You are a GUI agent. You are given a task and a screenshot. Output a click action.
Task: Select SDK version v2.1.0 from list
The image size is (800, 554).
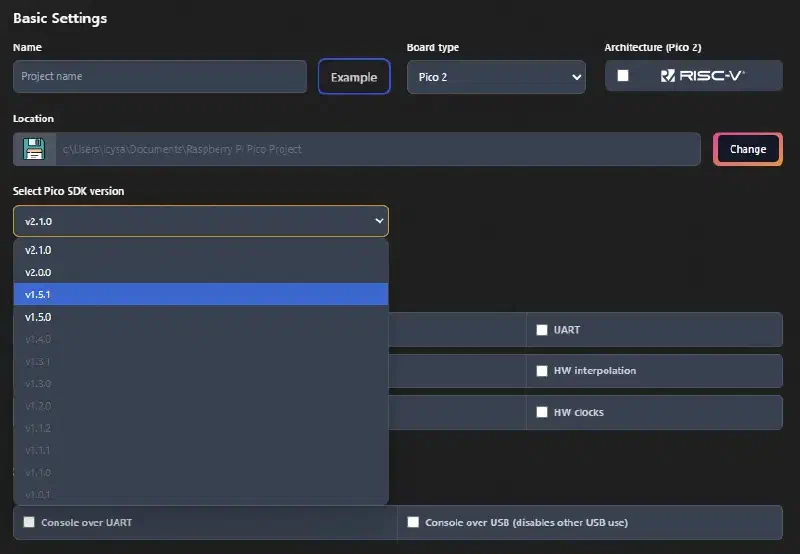pos(201,250)
